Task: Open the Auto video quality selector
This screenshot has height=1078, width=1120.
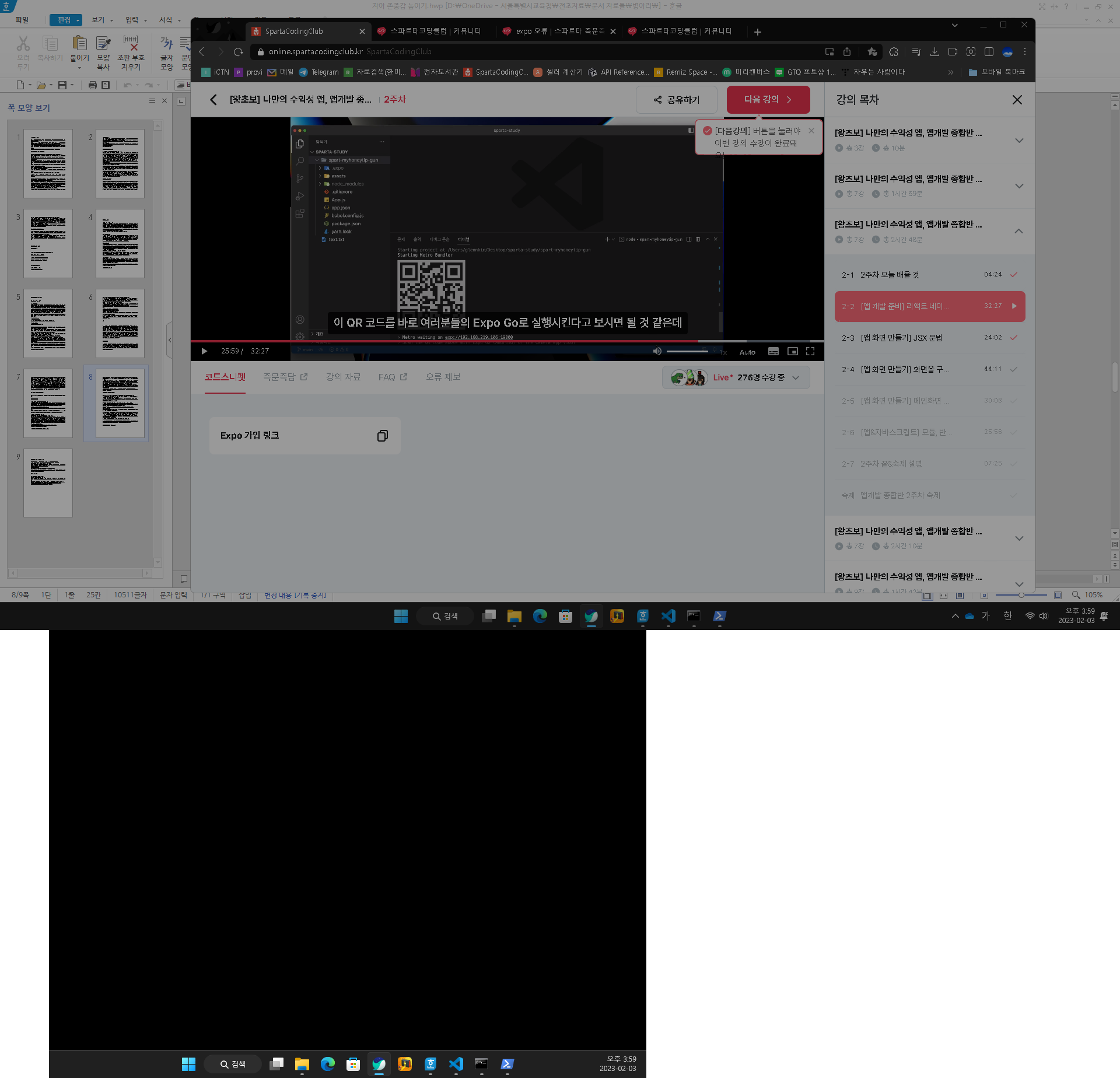Action: pos(747,352)
